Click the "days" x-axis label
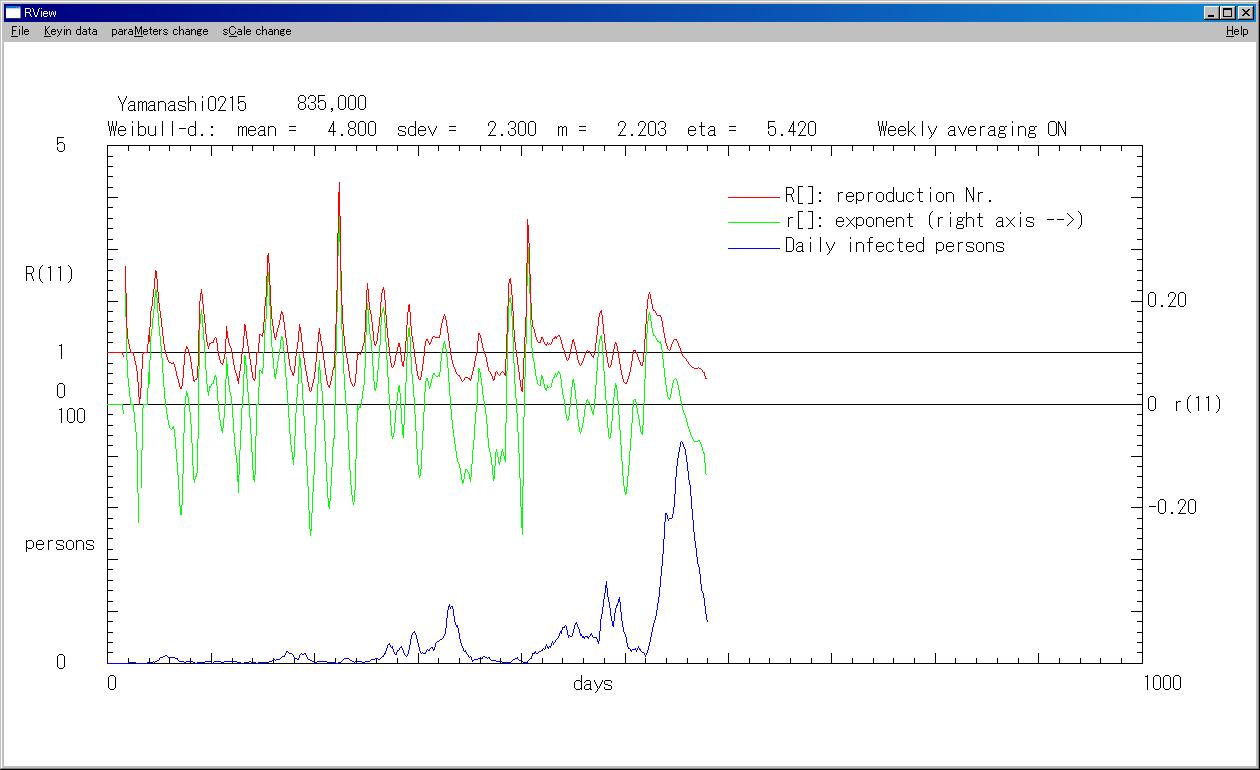Image resolution: width=1260 pixels, height=770 pixels. coord(593,684)
